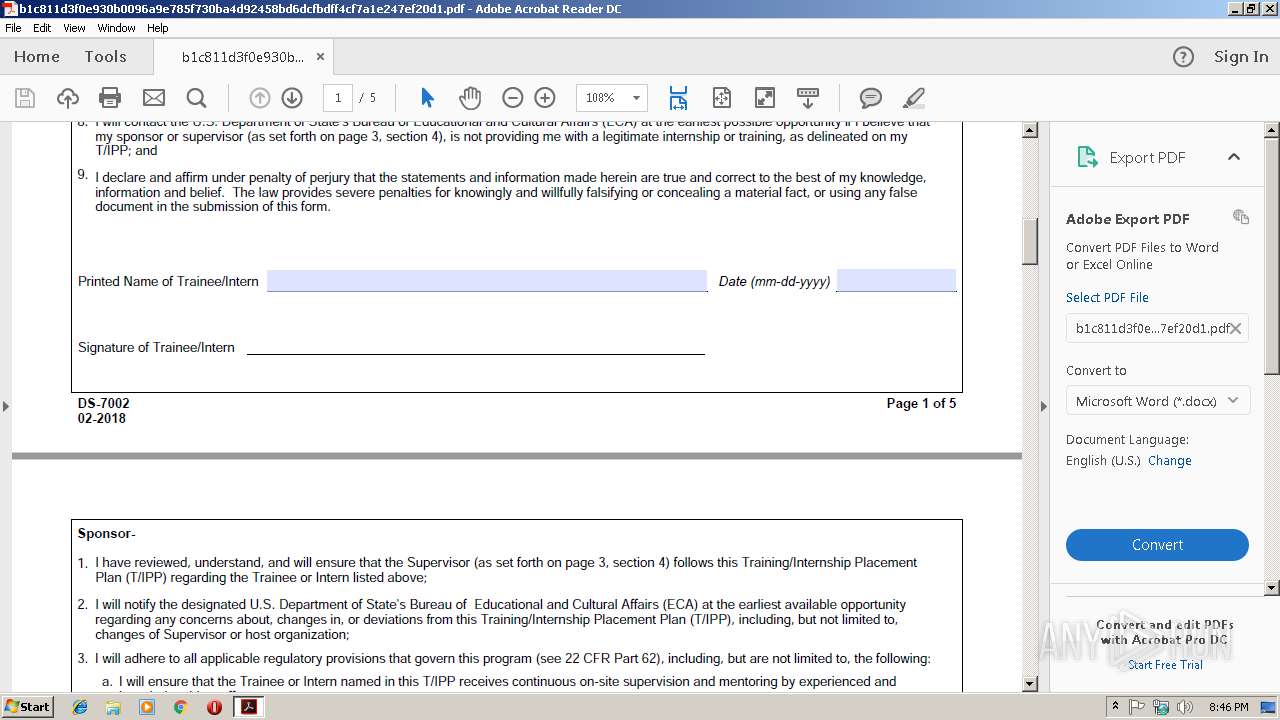Zoom out with the minus icon
The width and height of the screenshot is (1280, 720).
click(x=512, y=98)
